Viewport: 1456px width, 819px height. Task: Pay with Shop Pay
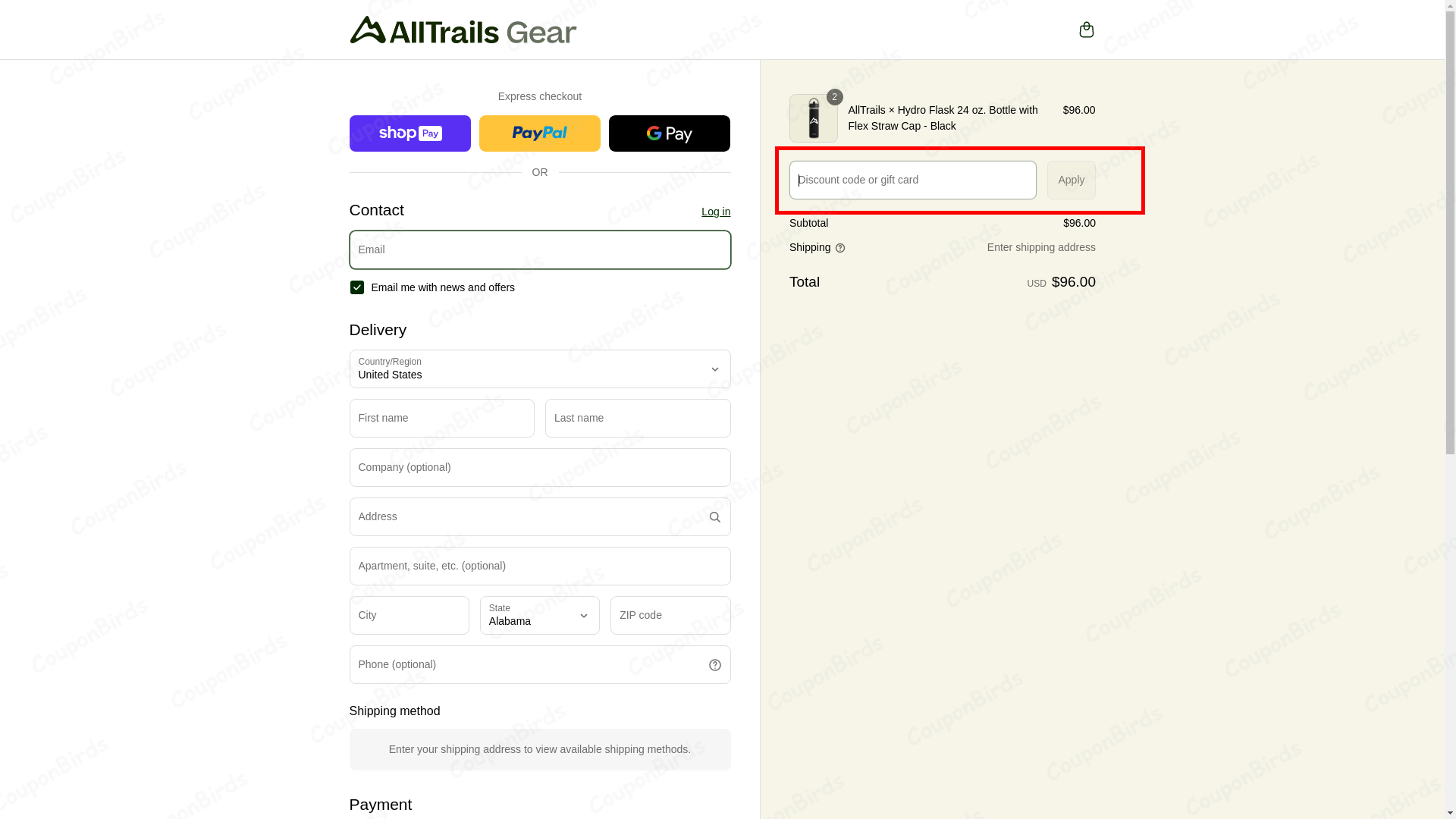pos(409,133)
